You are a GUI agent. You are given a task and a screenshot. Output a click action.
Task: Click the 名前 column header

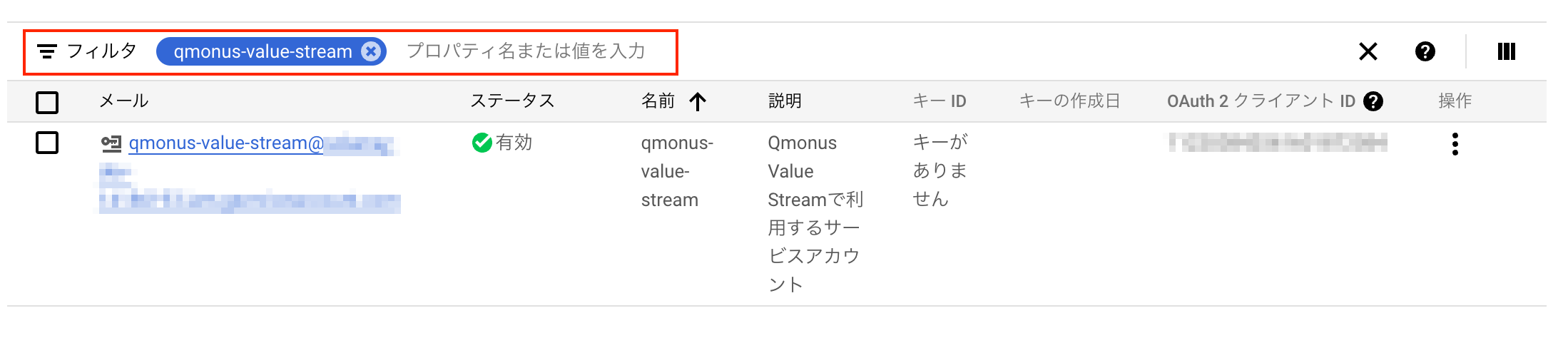(x=658, y=101)
